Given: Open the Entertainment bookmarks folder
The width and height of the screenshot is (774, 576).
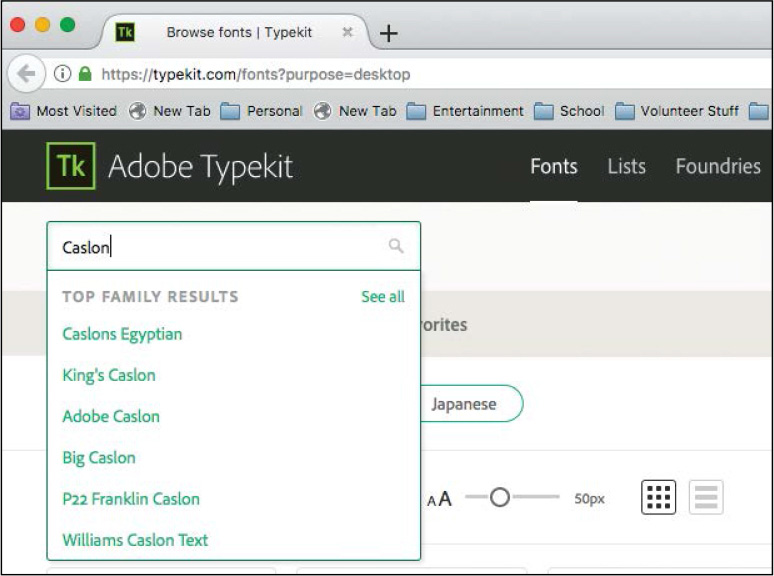Looking at the screenshot, I should [x=464, y=111].
